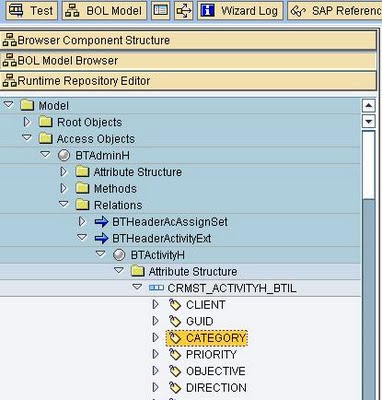
Task: Expand Attribute Structure under BTAdminH
Action: [64, 172]
